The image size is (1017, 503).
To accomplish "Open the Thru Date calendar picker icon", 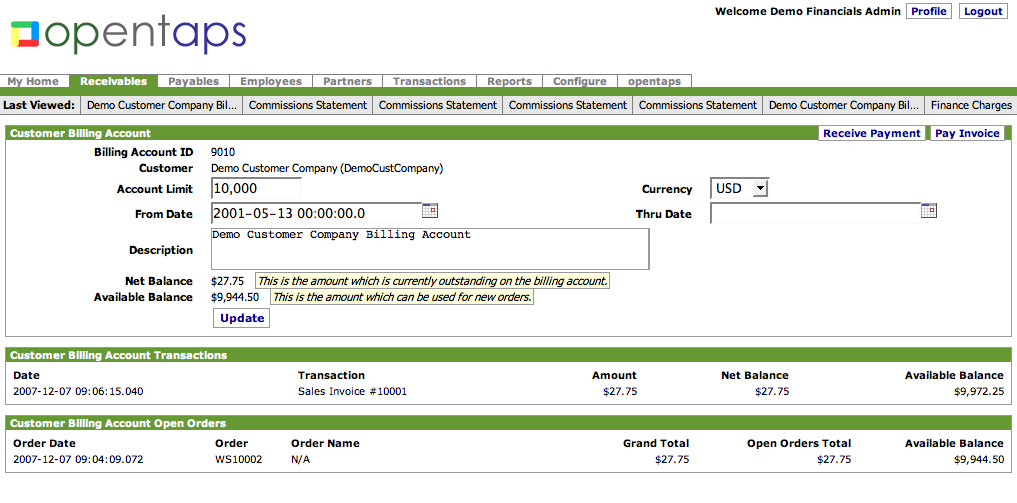I will pyautogui.click(x=929, y=210).
